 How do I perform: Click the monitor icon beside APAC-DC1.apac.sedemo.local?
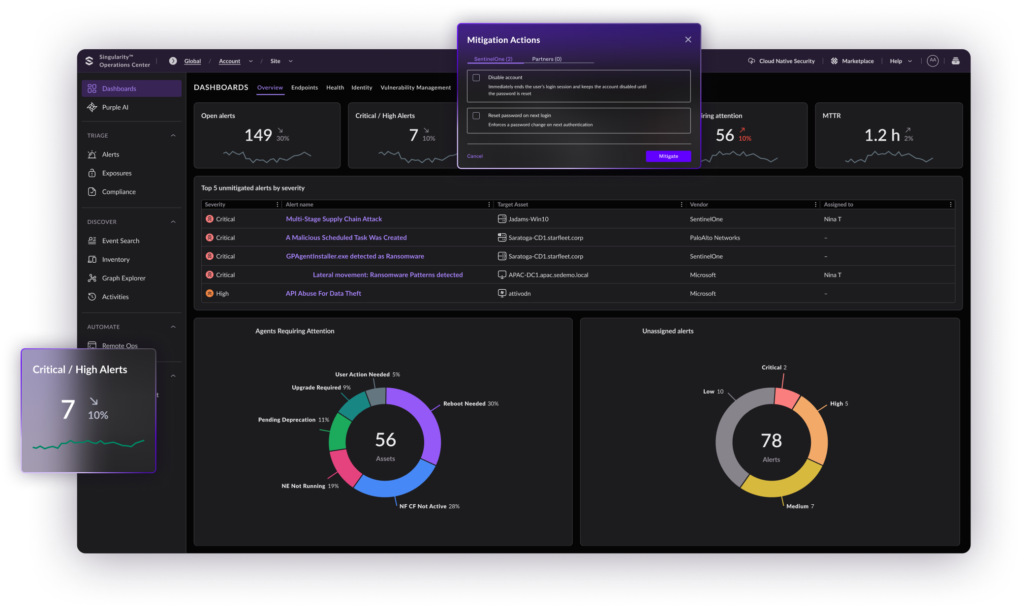(502, 275)
